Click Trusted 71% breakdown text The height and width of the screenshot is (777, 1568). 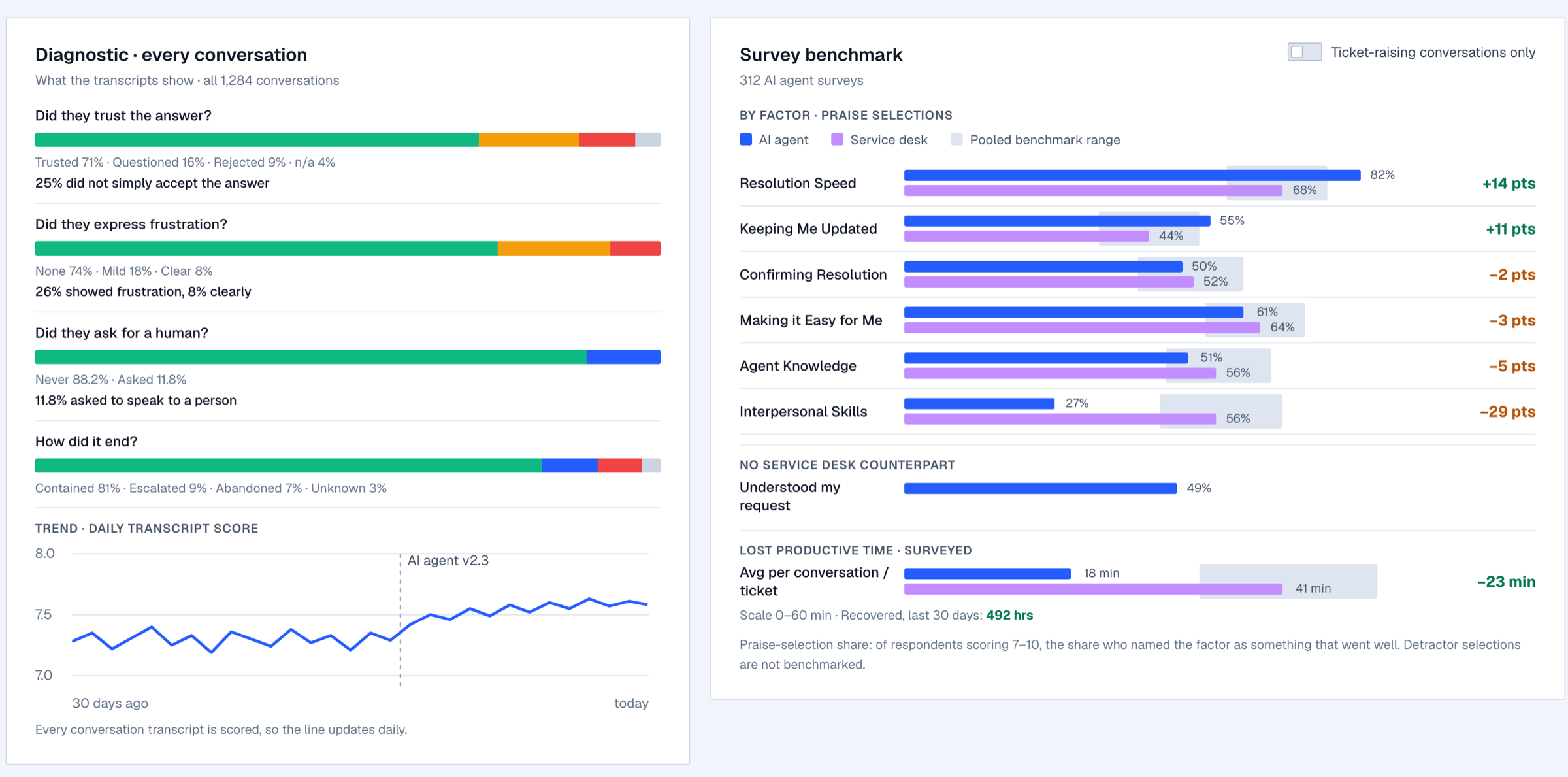coord(69,162)
